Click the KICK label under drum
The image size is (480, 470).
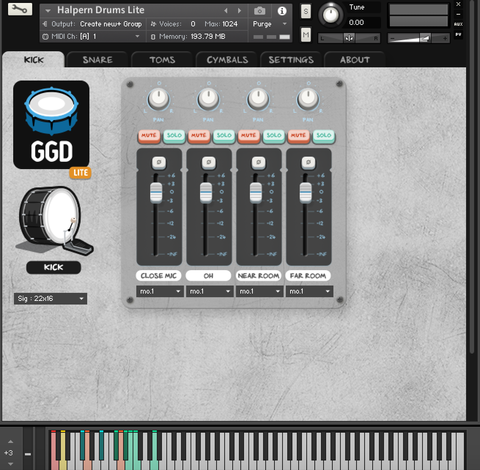53,267
